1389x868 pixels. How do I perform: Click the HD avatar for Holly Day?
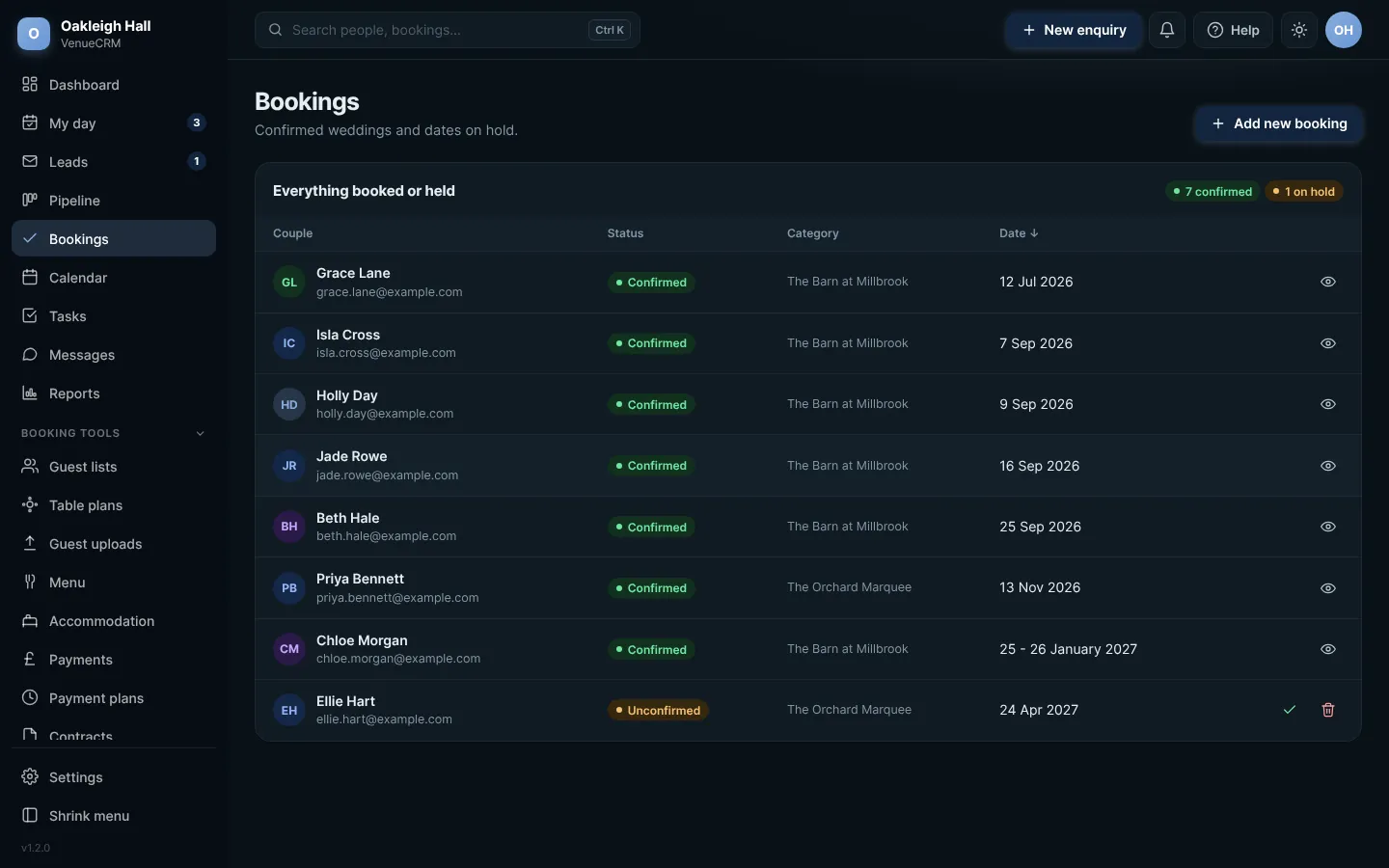click(x=289, y=405)
